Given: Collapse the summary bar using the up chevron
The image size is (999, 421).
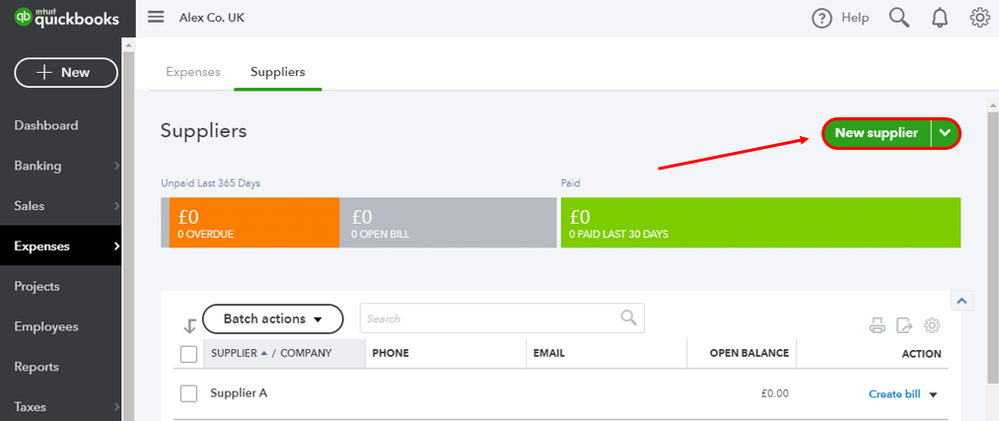Looking at the screenshot, I should tap(962, 301).
